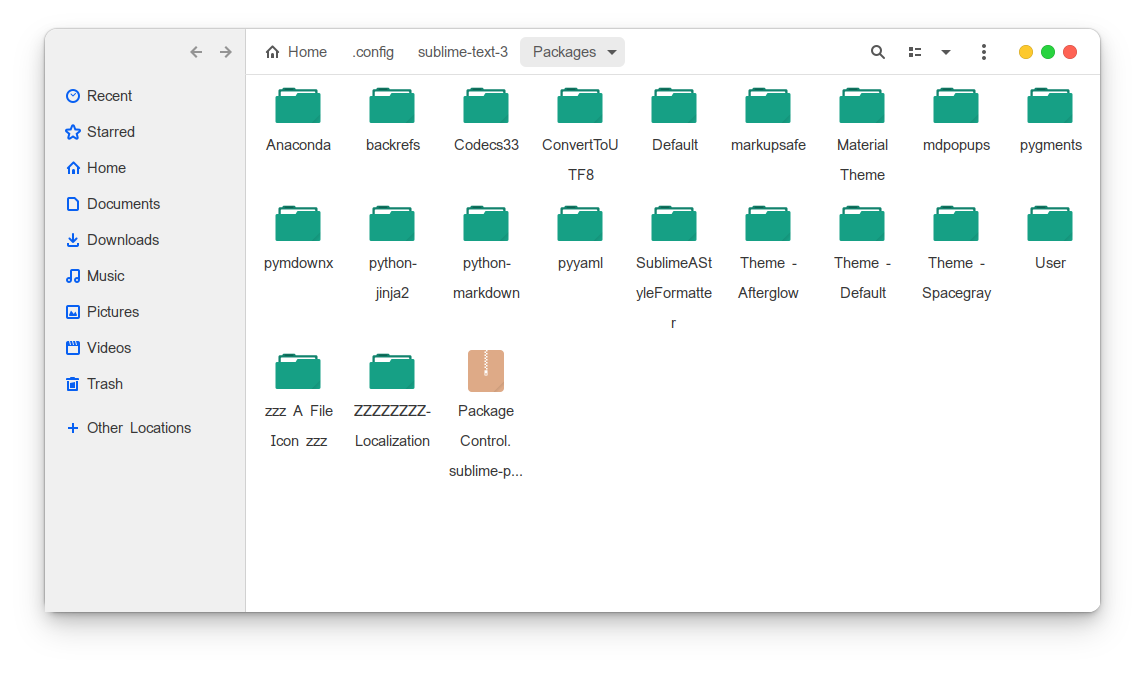Open the search magnifier
Screen dimensions: 1145x673
(878, 52)
